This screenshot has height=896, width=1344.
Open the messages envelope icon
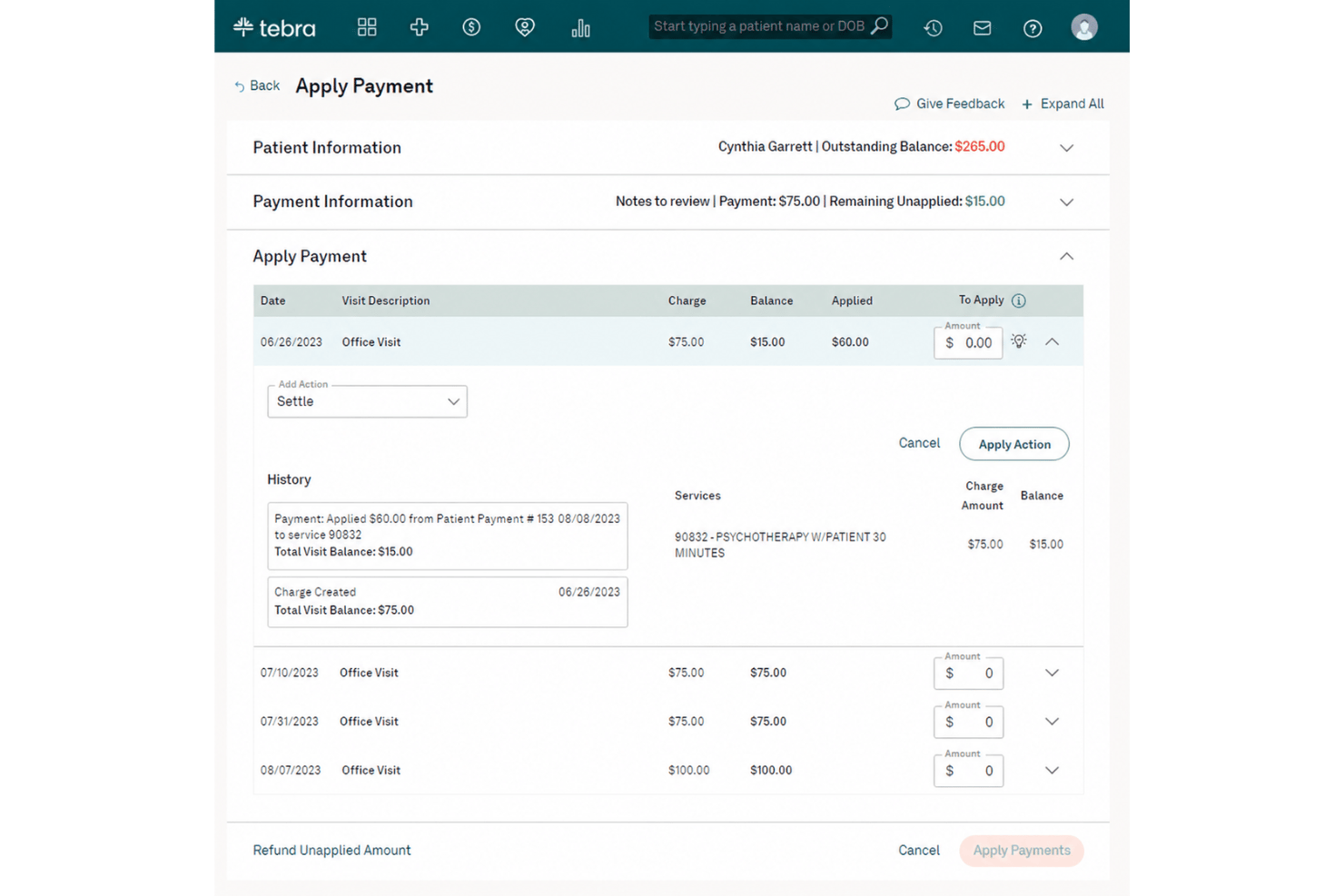pyautogui.click(x=983, y=28)
